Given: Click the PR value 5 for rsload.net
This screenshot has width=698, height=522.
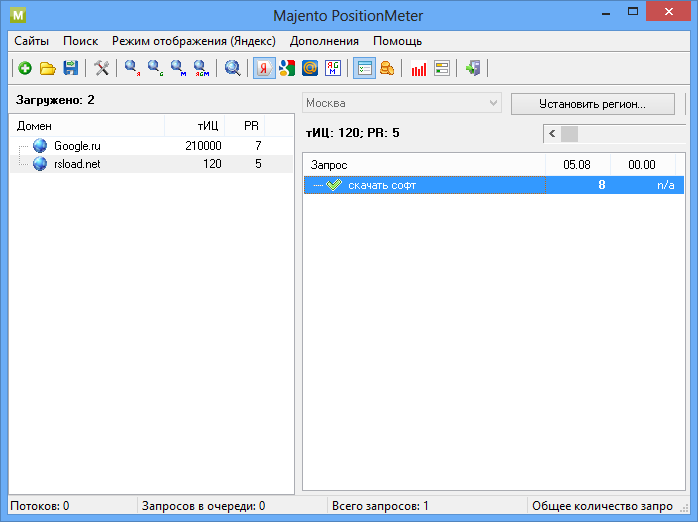Looking at the screenshot, I should [x=258, y=164].
